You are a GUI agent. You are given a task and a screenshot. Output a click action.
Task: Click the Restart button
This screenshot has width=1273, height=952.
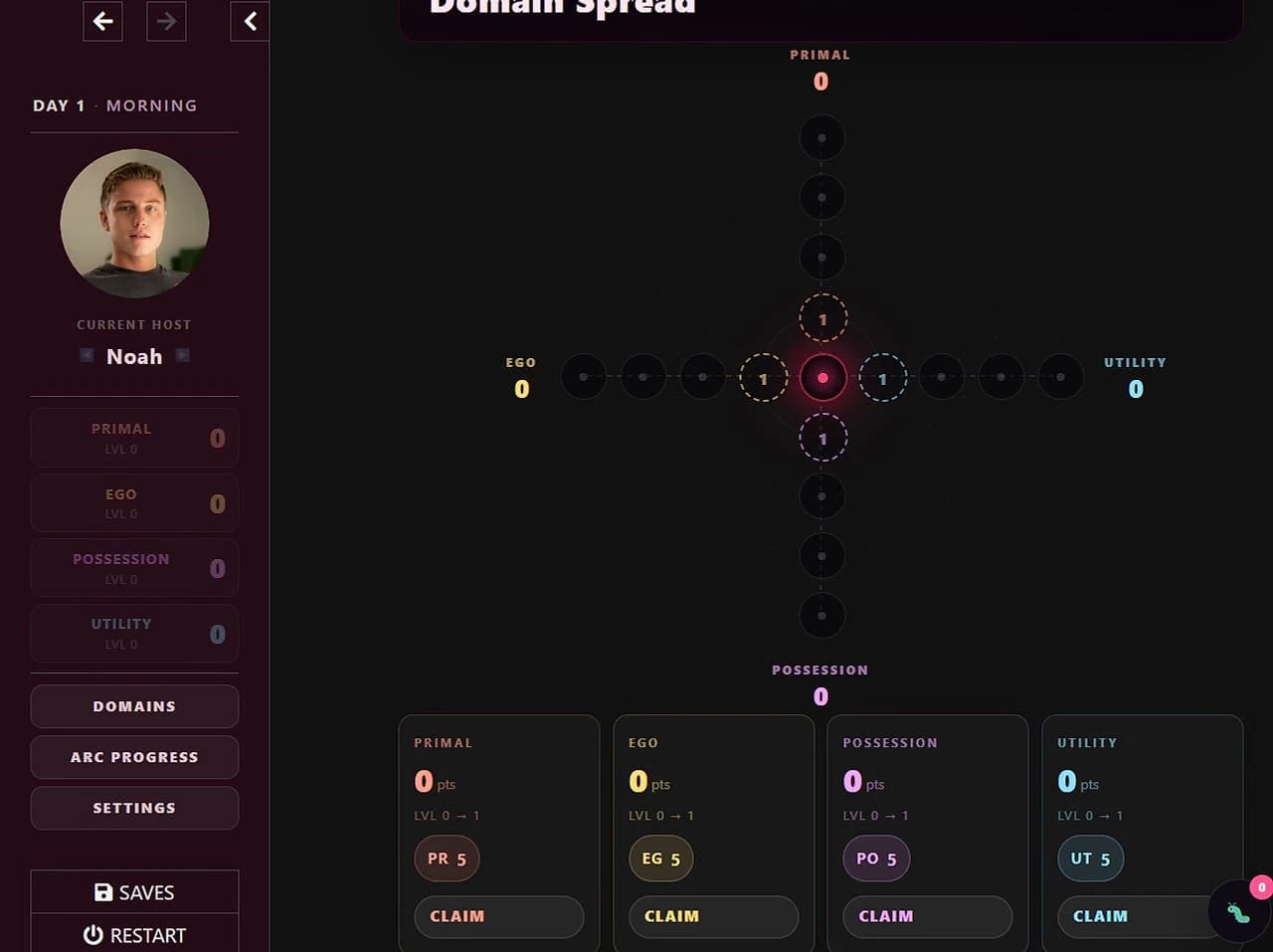(x=134, y=935)
